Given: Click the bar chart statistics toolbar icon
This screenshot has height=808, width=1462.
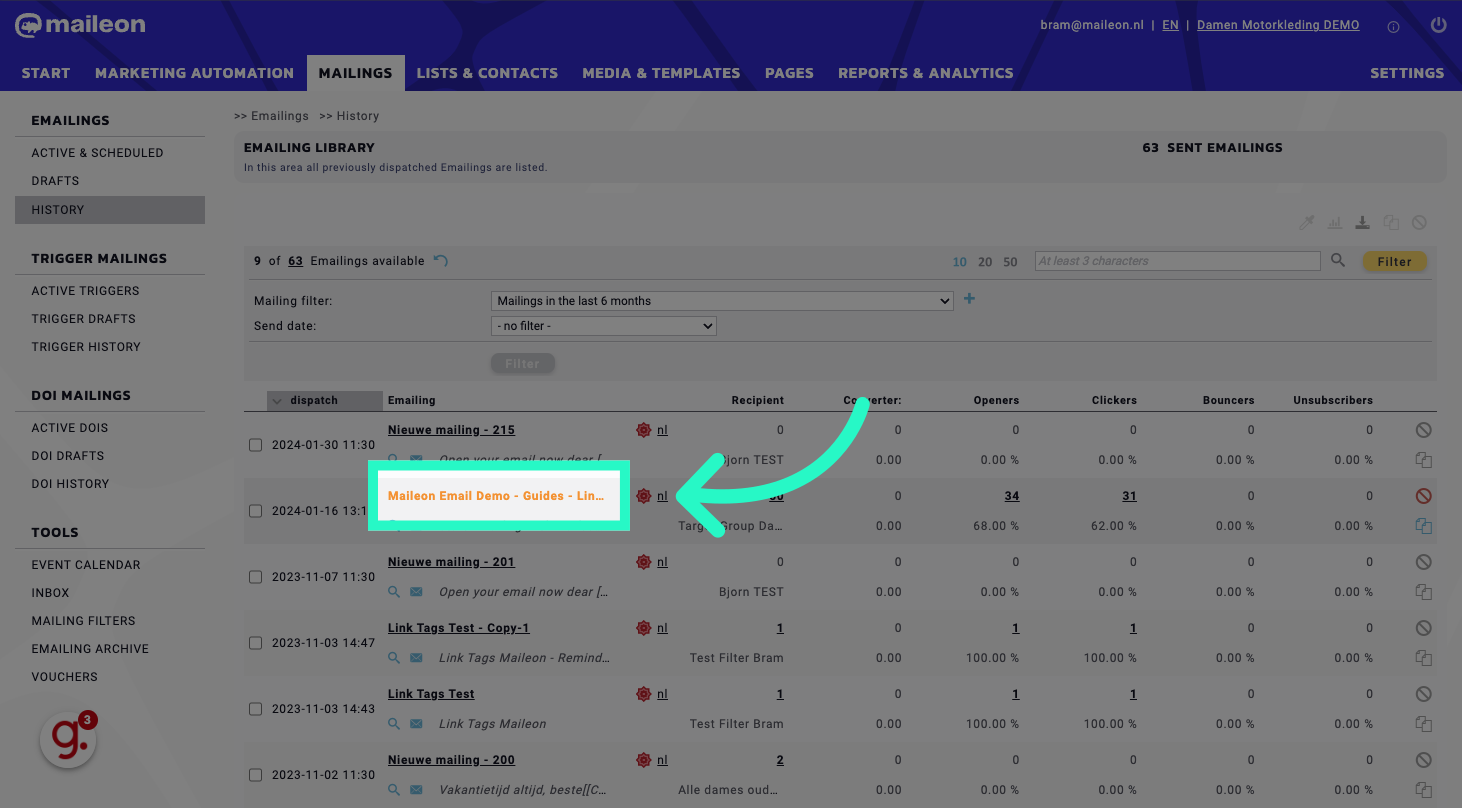Looking at the screenshot, I should coord(1334,223).
